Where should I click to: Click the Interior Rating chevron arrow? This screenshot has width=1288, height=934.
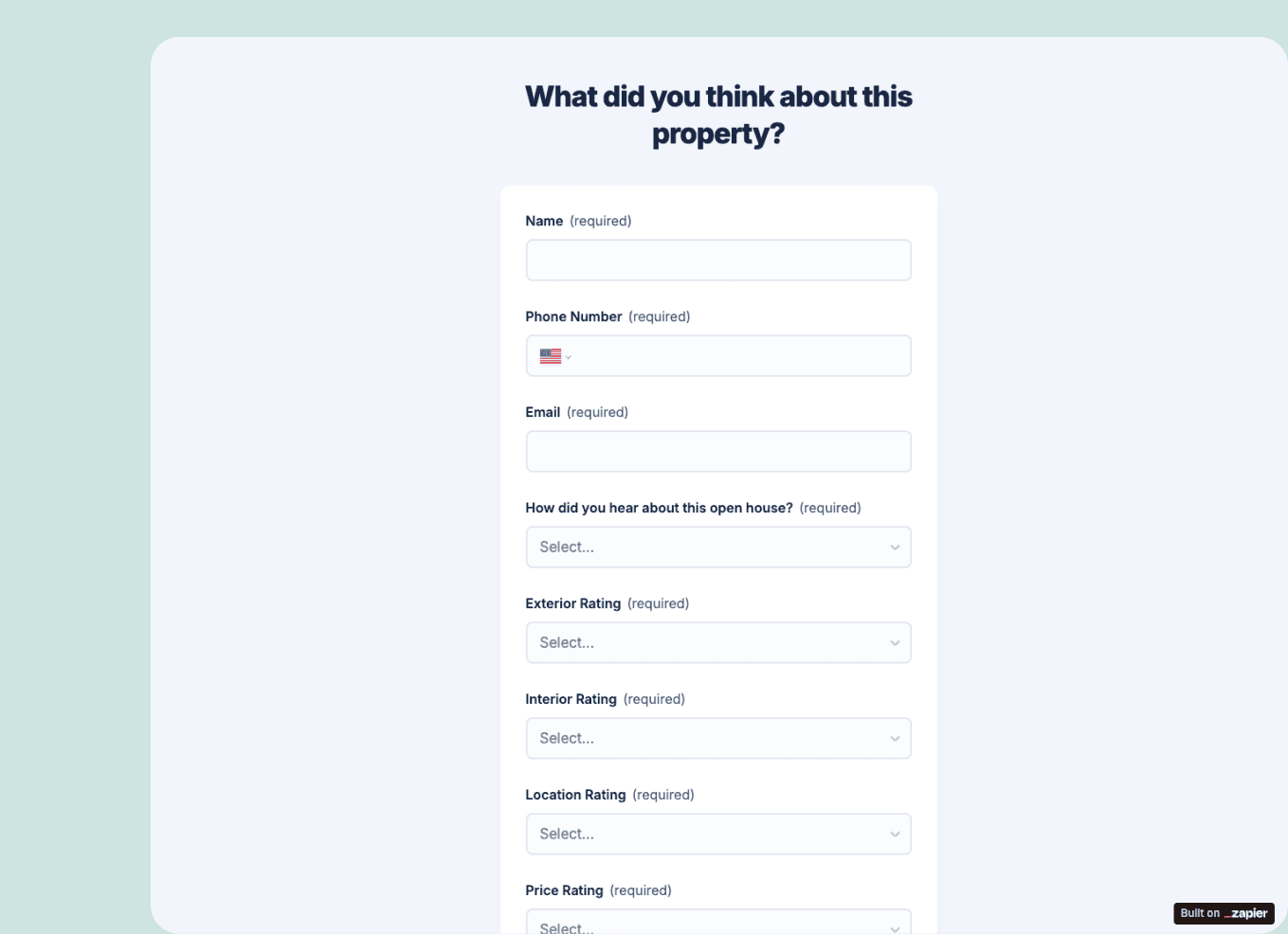[894, 739]
